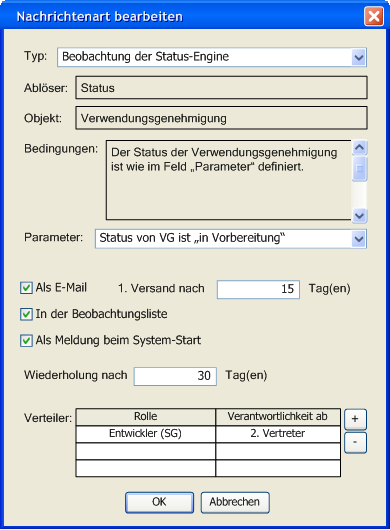Click the Verantwortlichkeit ab column header

point(278,416)
